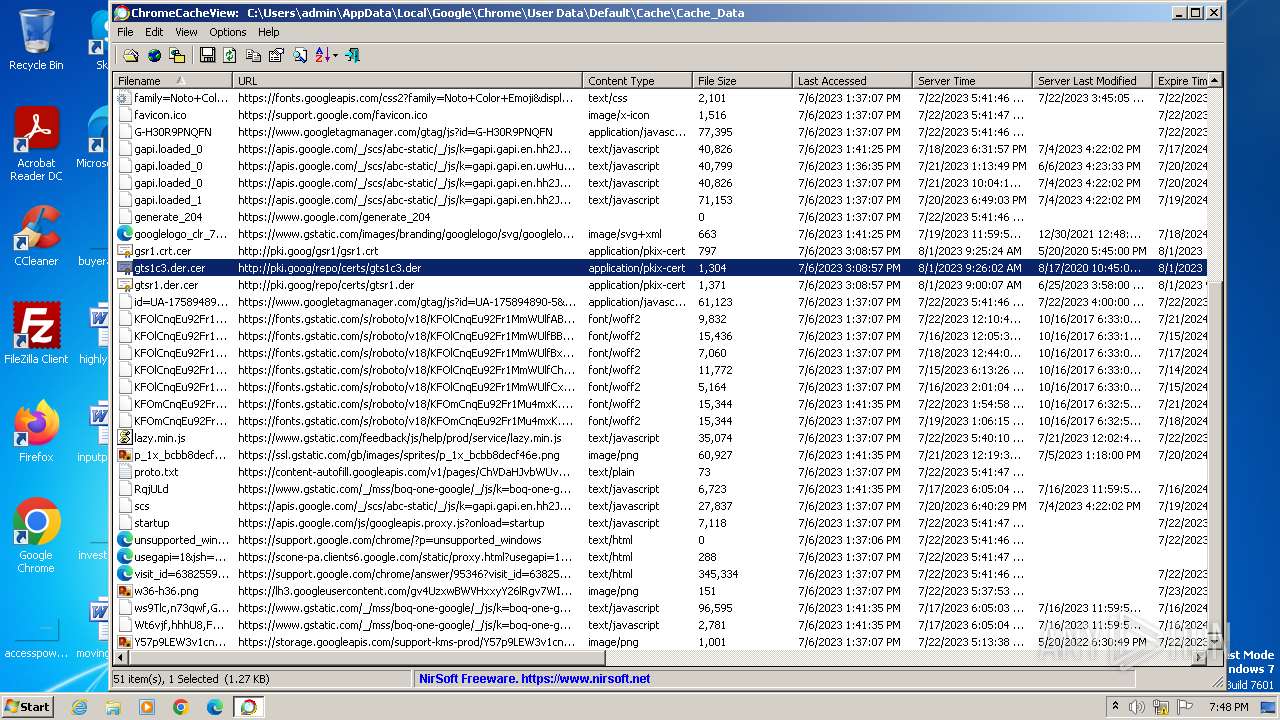Screen dimensions: 1280x720
Task: Open the Firefox desktop icon
Action: tap(36, 432)
